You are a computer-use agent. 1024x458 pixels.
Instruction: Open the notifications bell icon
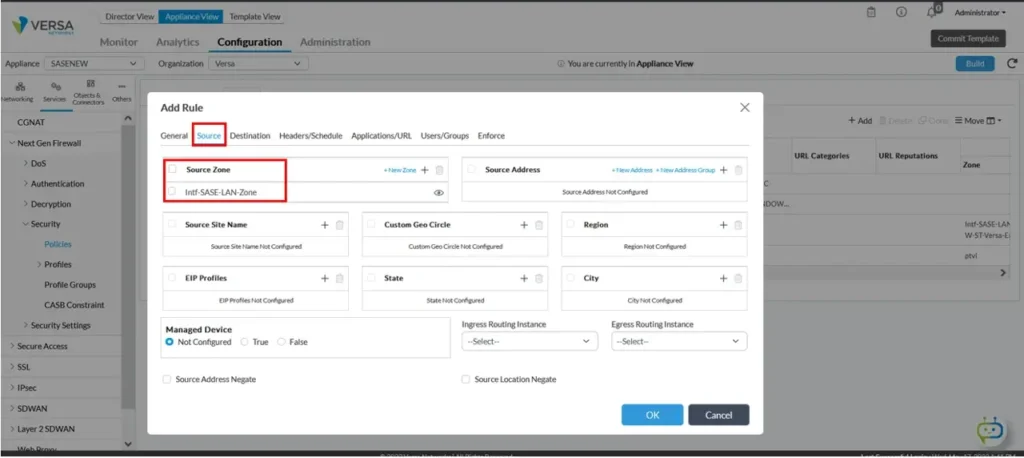click(932, 13)
